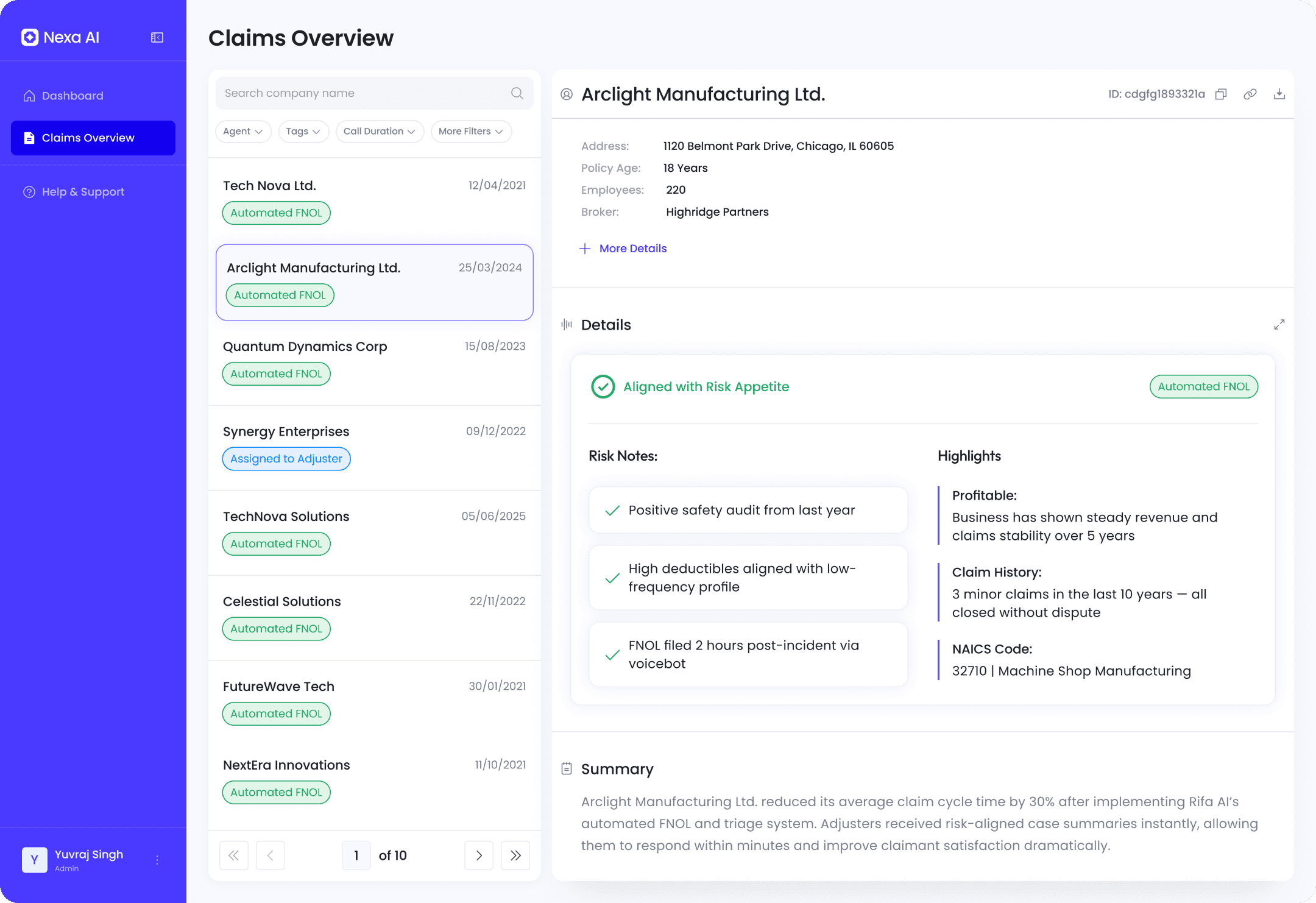Image resolution: width=1316 pixels, height=903 pixels.
Task: Open the link icon beside the claim ID
Action: 1250,94
